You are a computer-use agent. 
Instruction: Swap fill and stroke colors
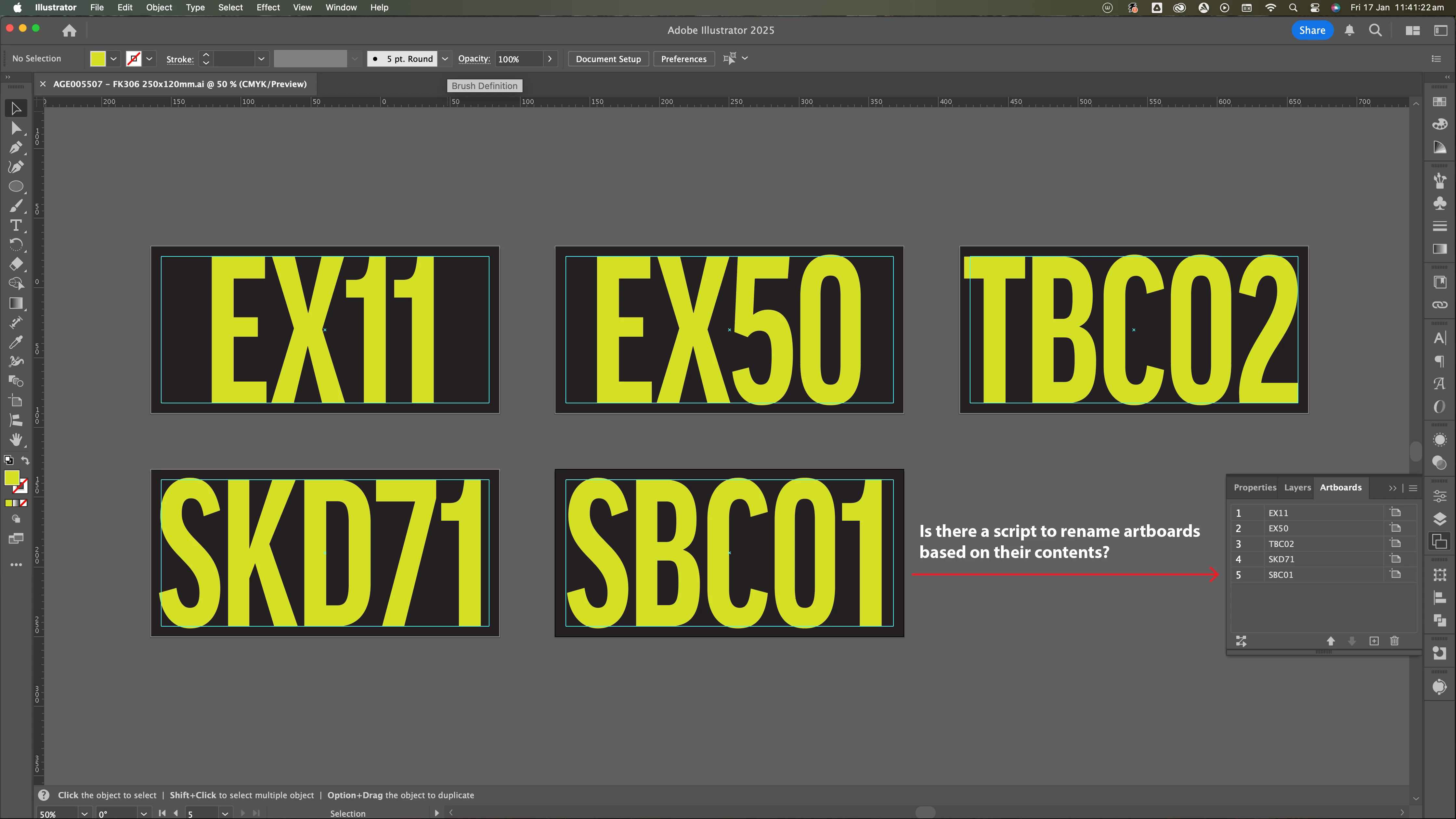point(25,460)
